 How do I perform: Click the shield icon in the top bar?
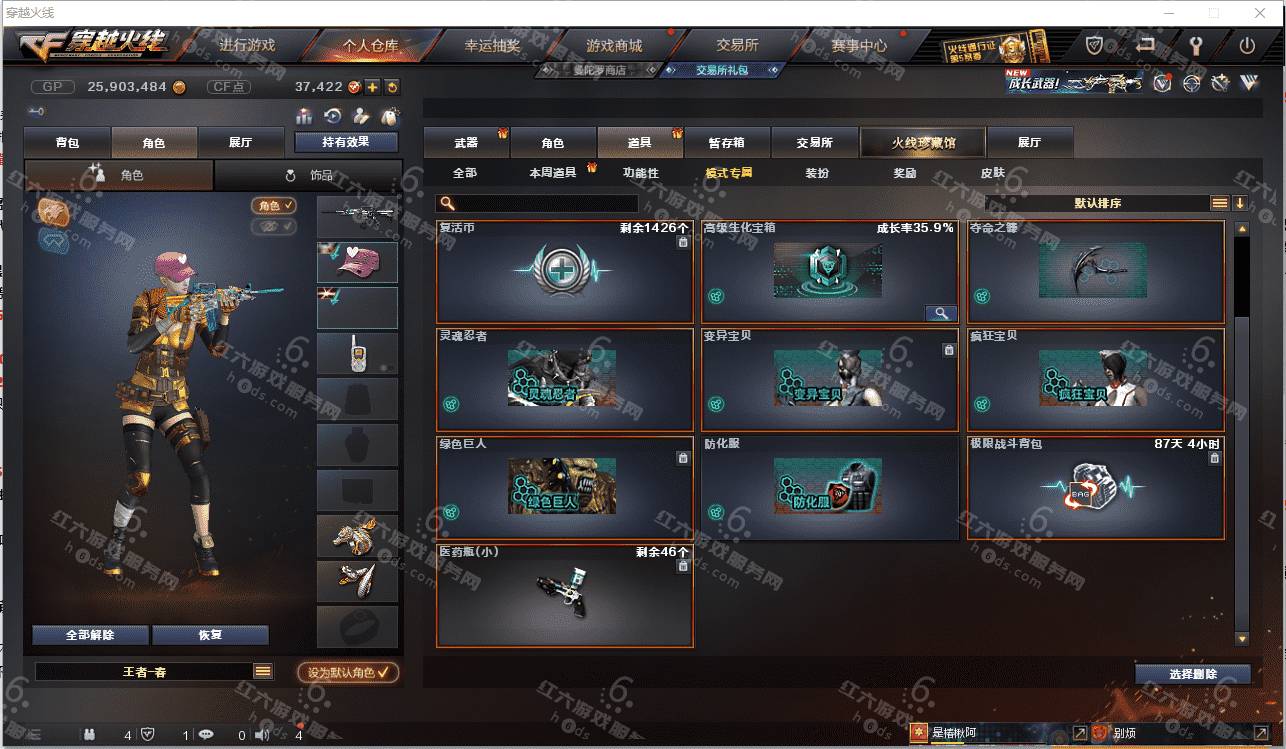[1095, 46]
